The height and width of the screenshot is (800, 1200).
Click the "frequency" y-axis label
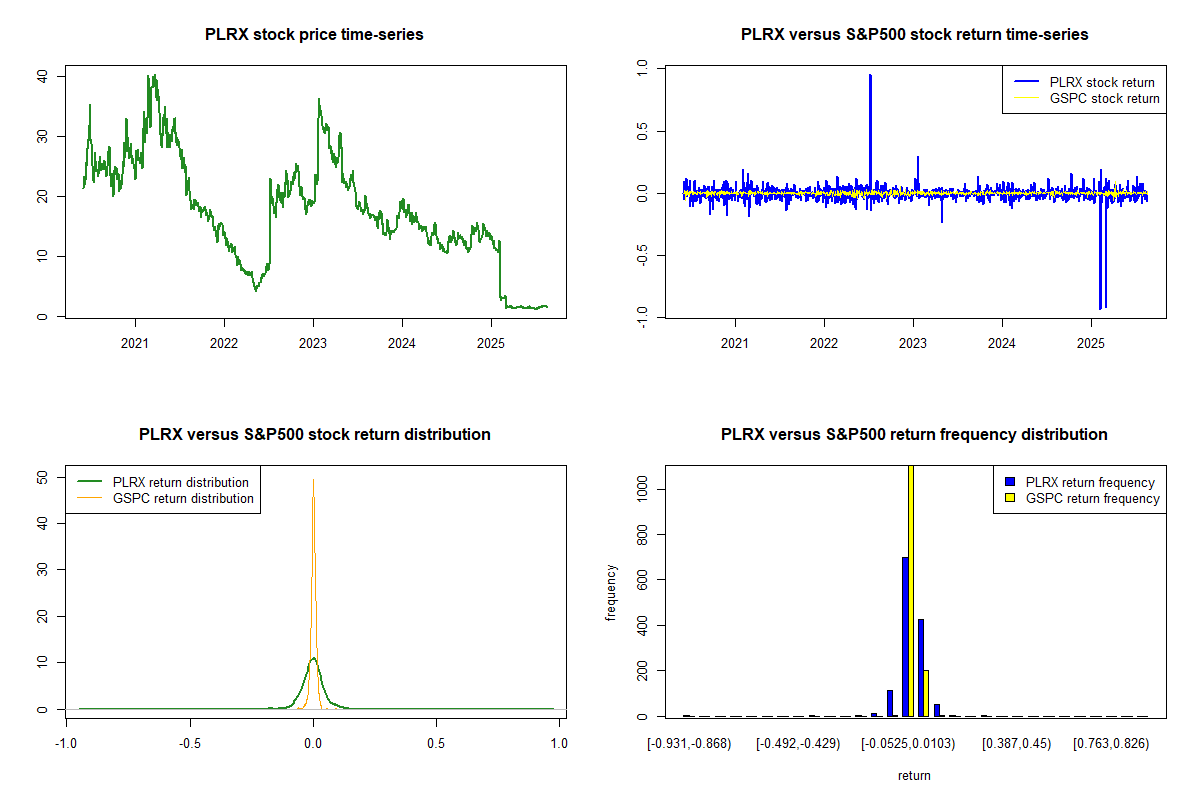click(x=611, y=592)
